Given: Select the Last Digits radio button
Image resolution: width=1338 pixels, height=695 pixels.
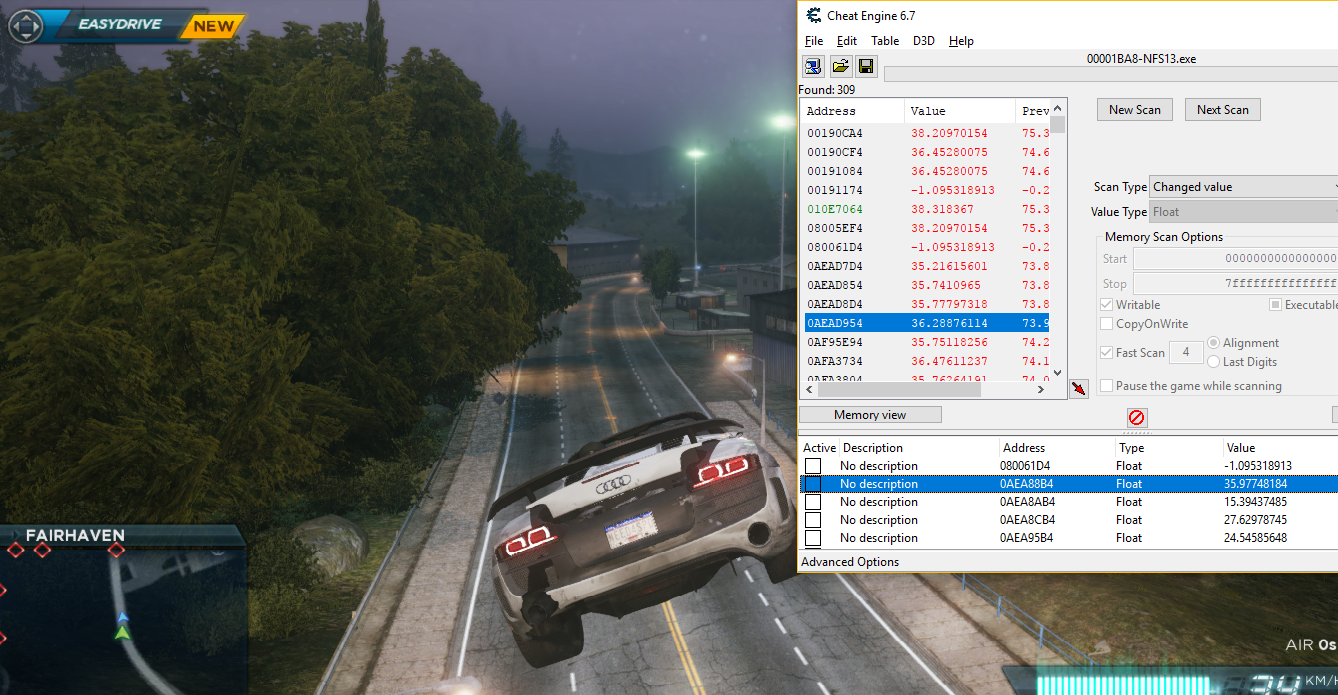Looking at the screenshot, I should pos(1214,361).
